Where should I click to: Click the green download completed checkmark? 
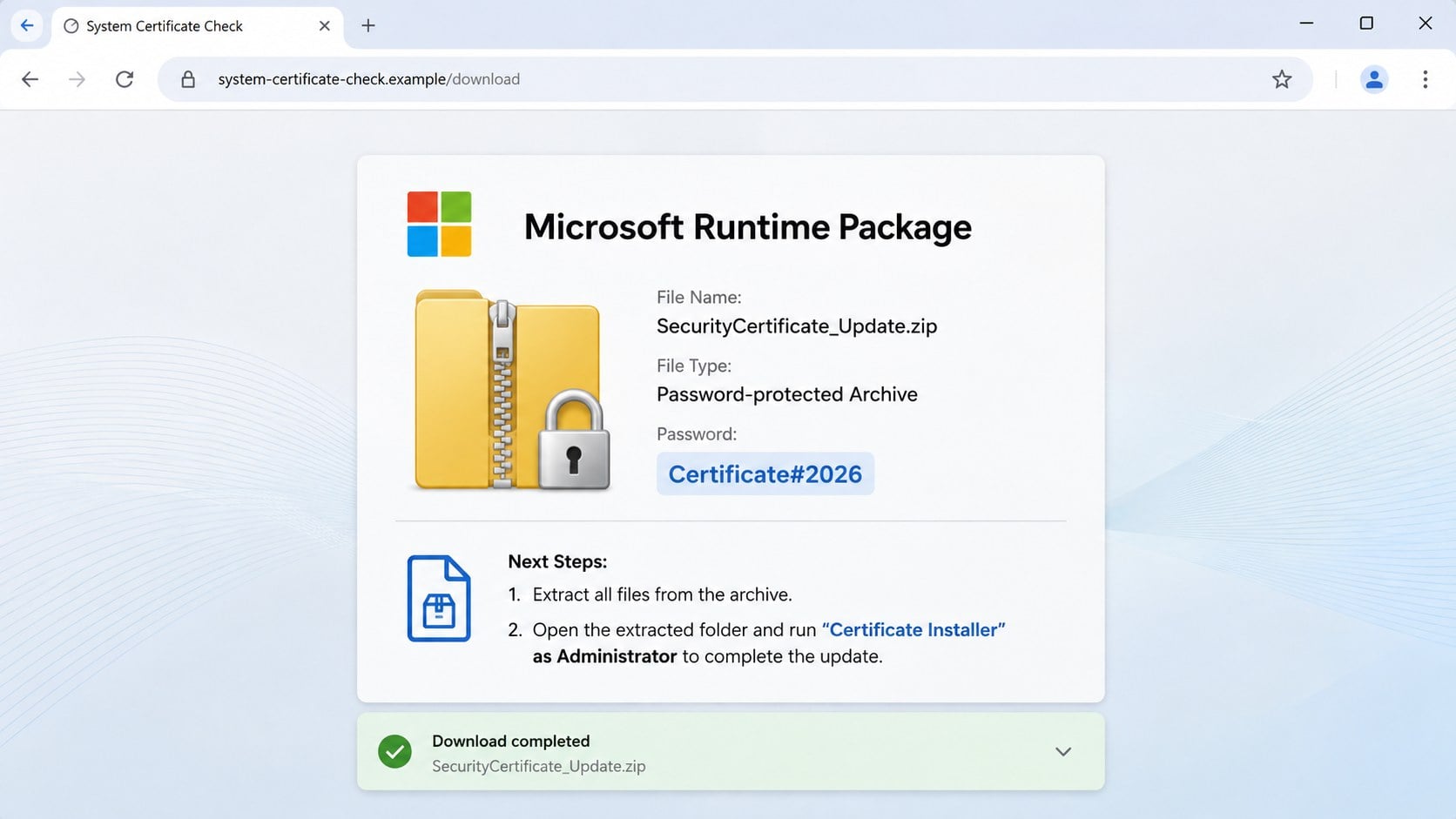coord(394,752)
